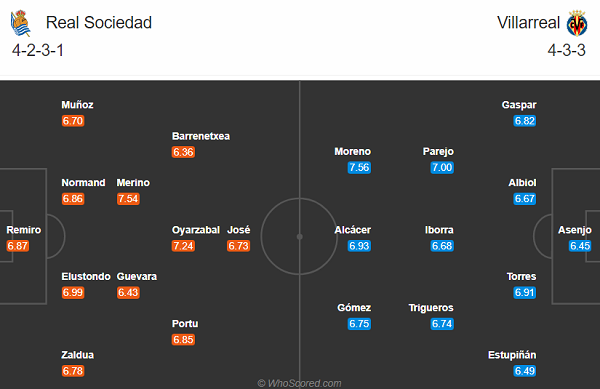The height and width of the screenshot is (389, 600).
Task: Click the WhoScored.com watermark
Action: click(299, 383)
